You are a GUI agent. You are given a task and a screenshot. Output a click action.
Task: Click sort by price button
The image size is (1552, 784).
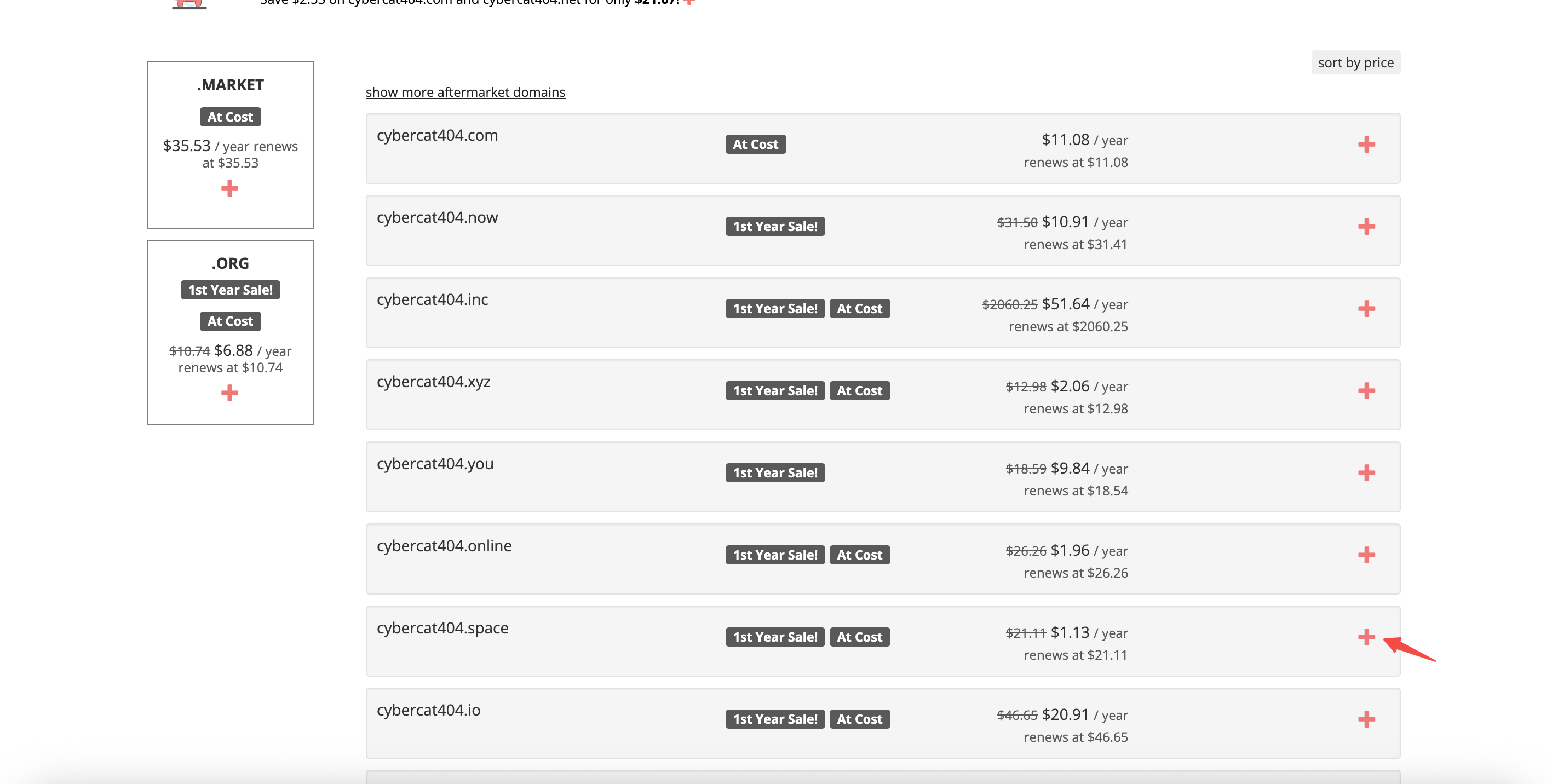coord(1355,62)
